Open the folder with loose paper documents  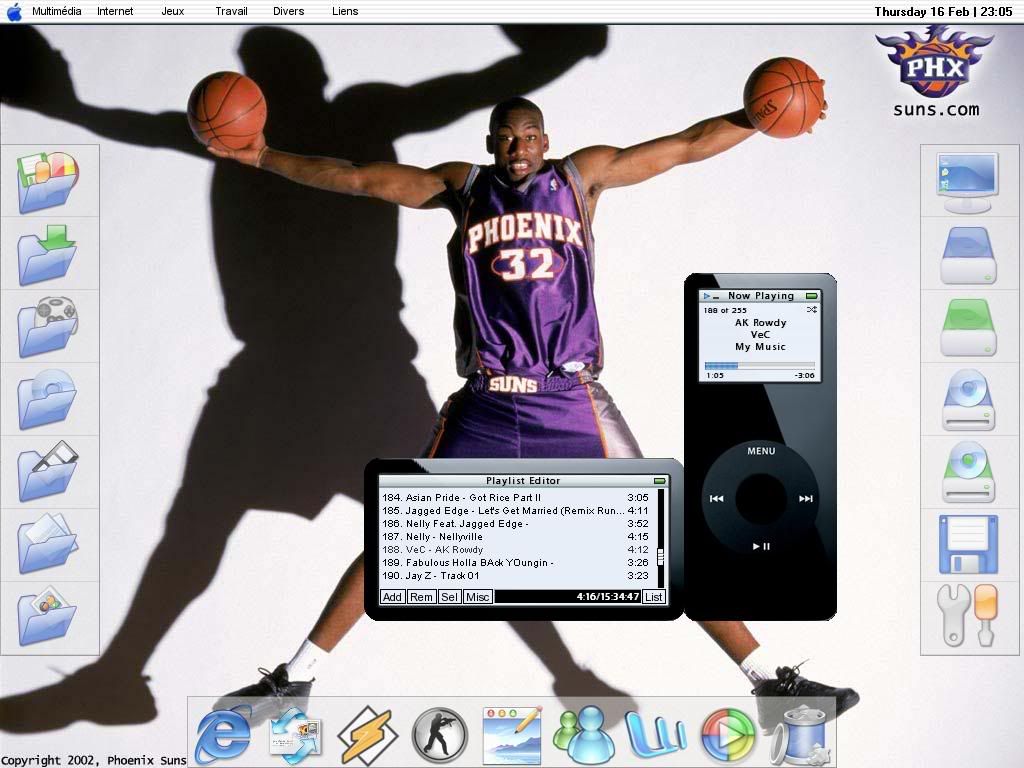tap(48, 544)
